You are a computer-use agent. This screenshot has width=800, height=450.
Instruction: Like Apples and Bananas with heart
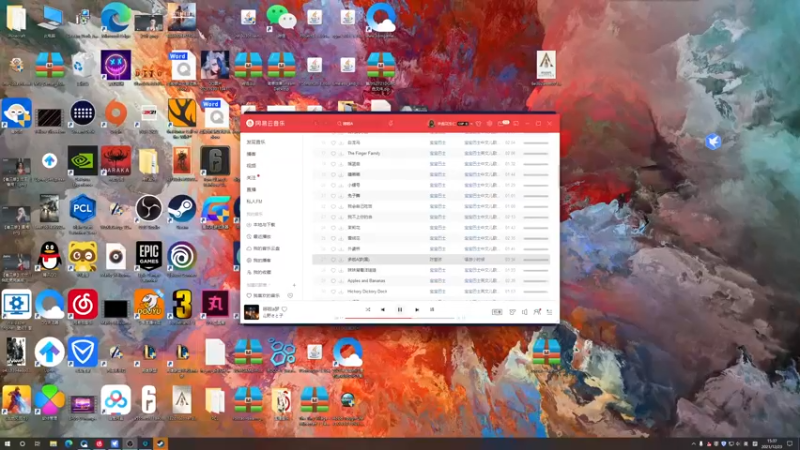(333, 281)
